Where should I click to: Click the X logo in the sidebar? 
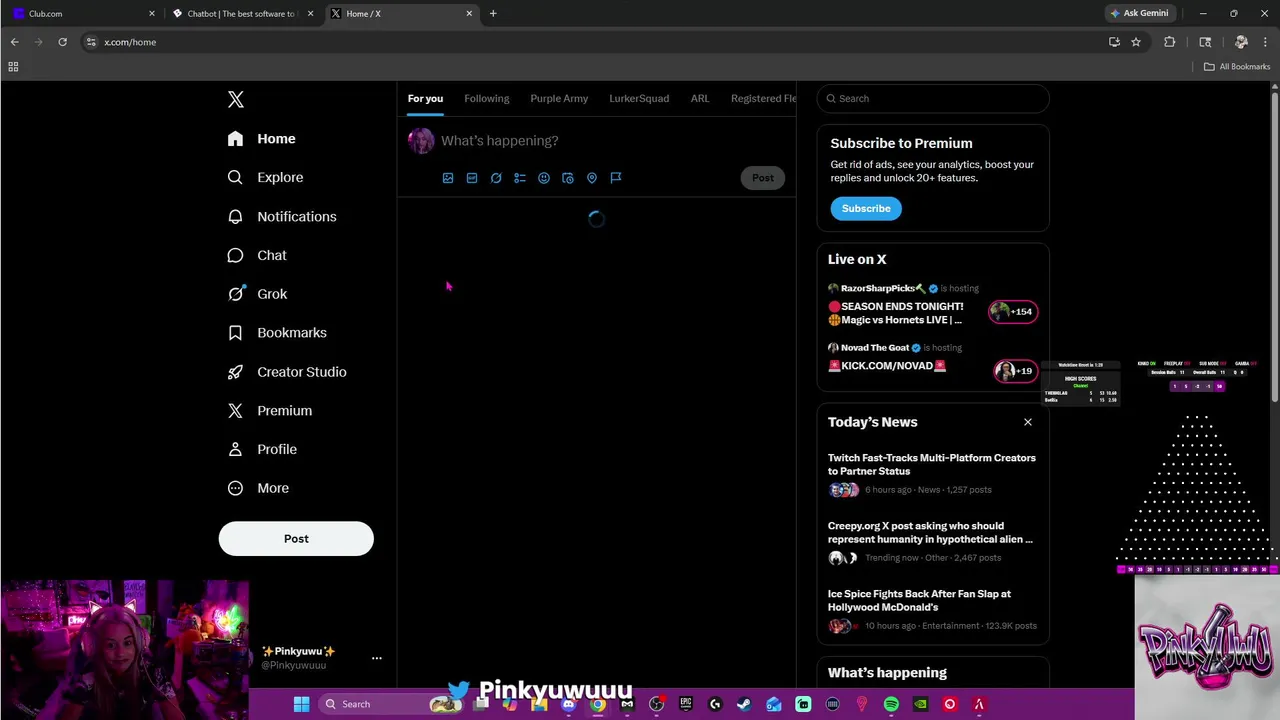(236, 99)
